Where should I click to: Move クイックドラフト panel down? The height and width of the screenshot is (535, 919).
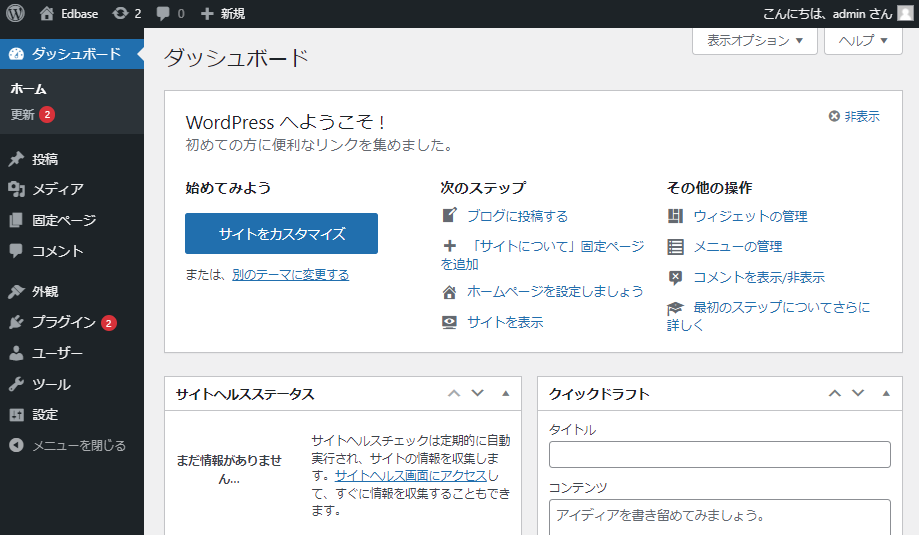tap(858, 393)
